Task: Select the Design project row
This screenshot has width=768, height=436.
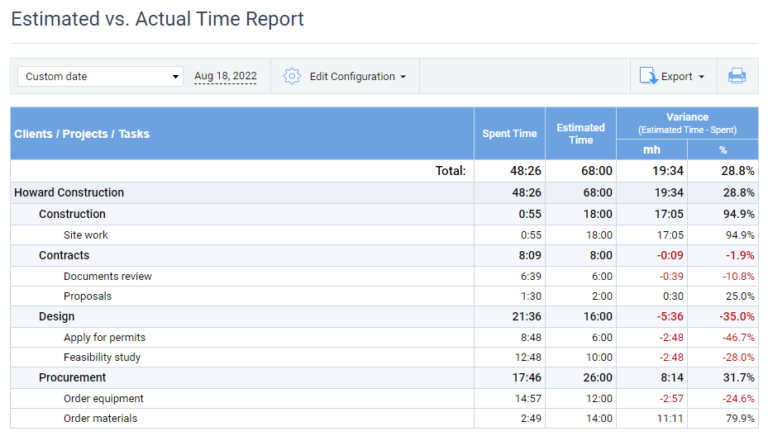Action: [57, 316]
